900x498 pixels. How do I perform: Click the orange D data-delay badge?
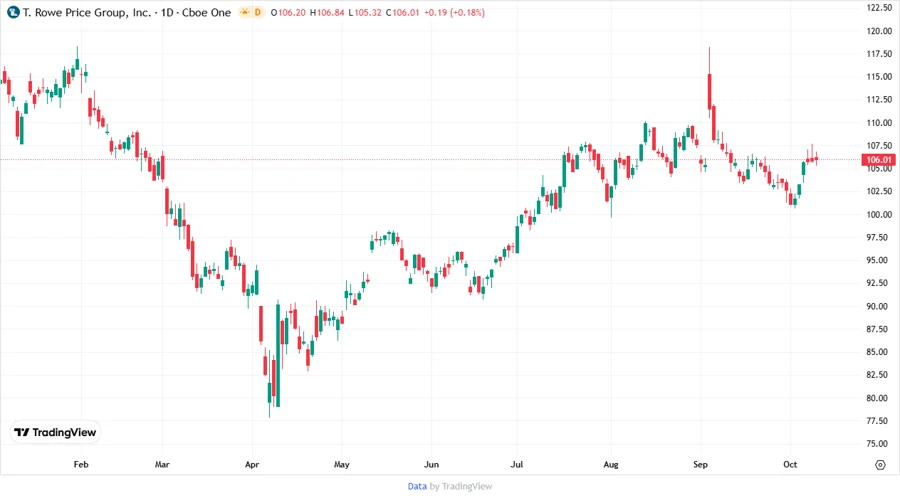258,12
